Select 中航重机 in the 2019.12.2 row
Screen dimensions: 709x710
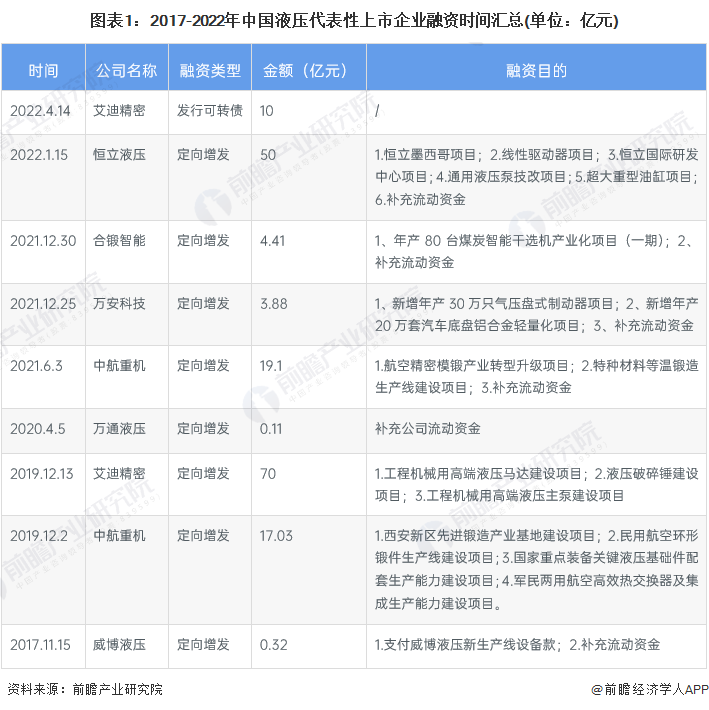[120, 536]
